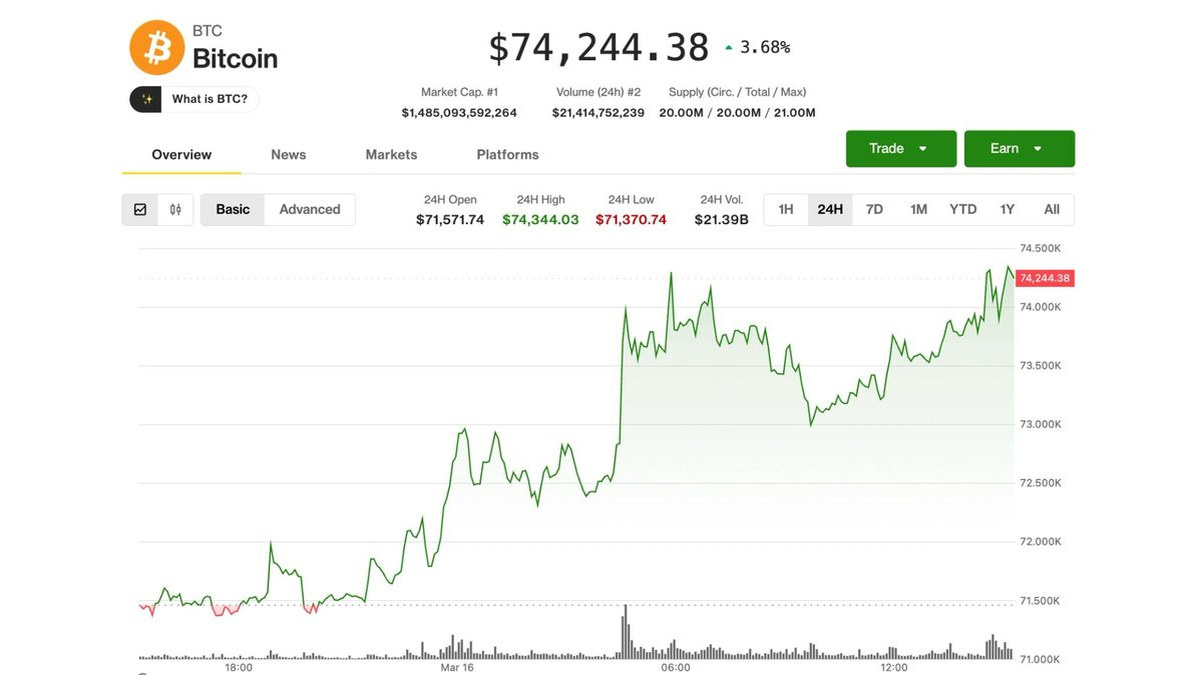Select the 1M time range
1202x675 pixels.
point(918,209)
